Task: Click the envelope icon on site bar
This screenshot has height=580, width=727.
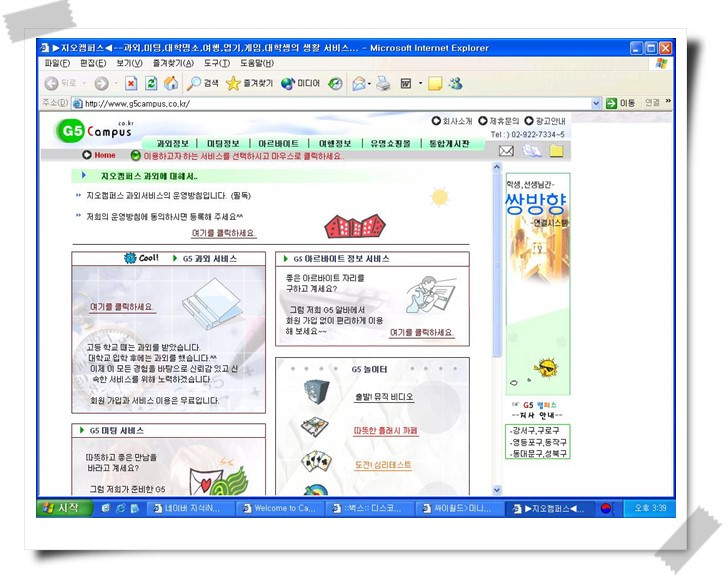Action: [x=506, y=151]
